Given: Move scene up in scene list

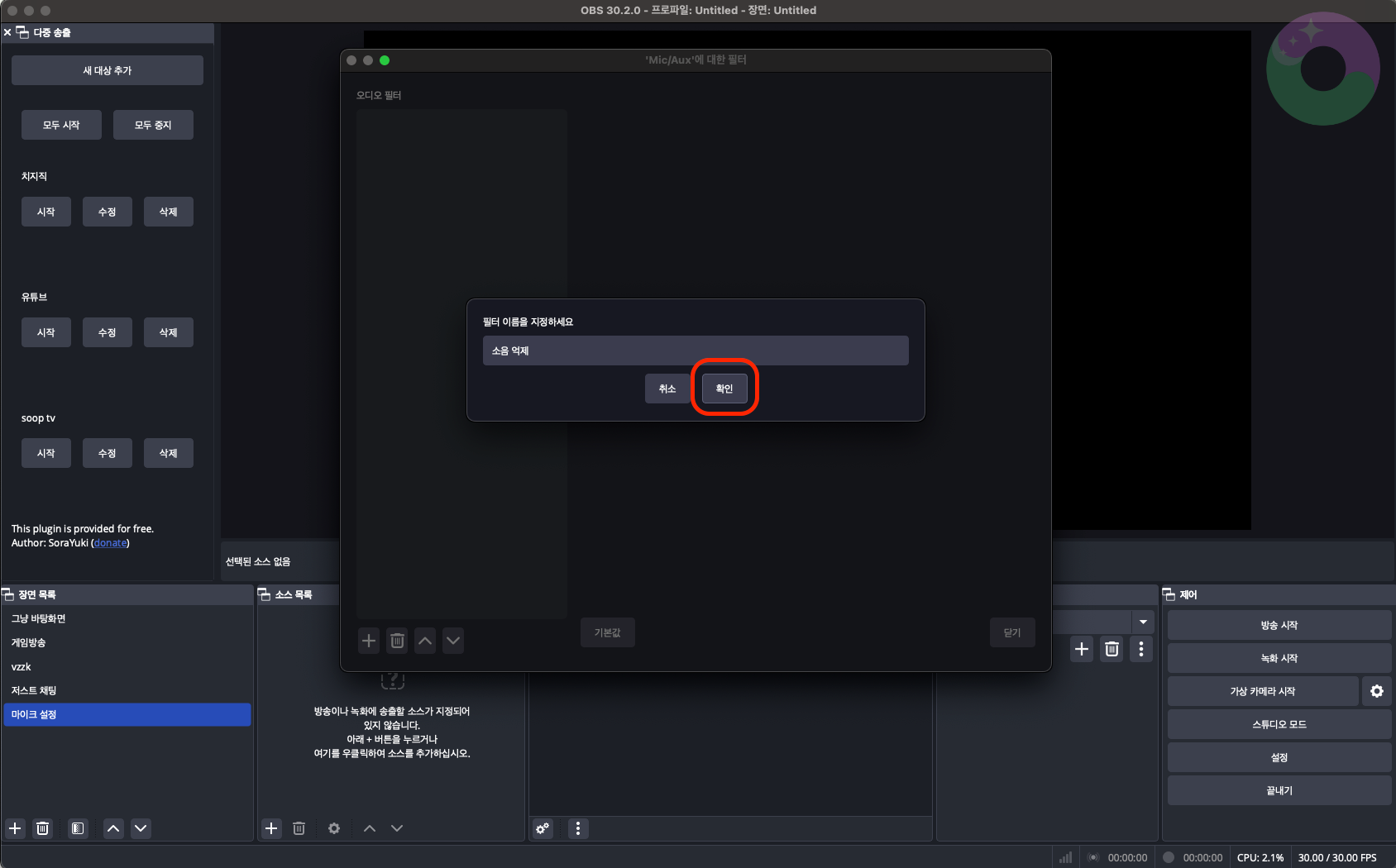Looking at the screenshot, I should tap(113, 828).
